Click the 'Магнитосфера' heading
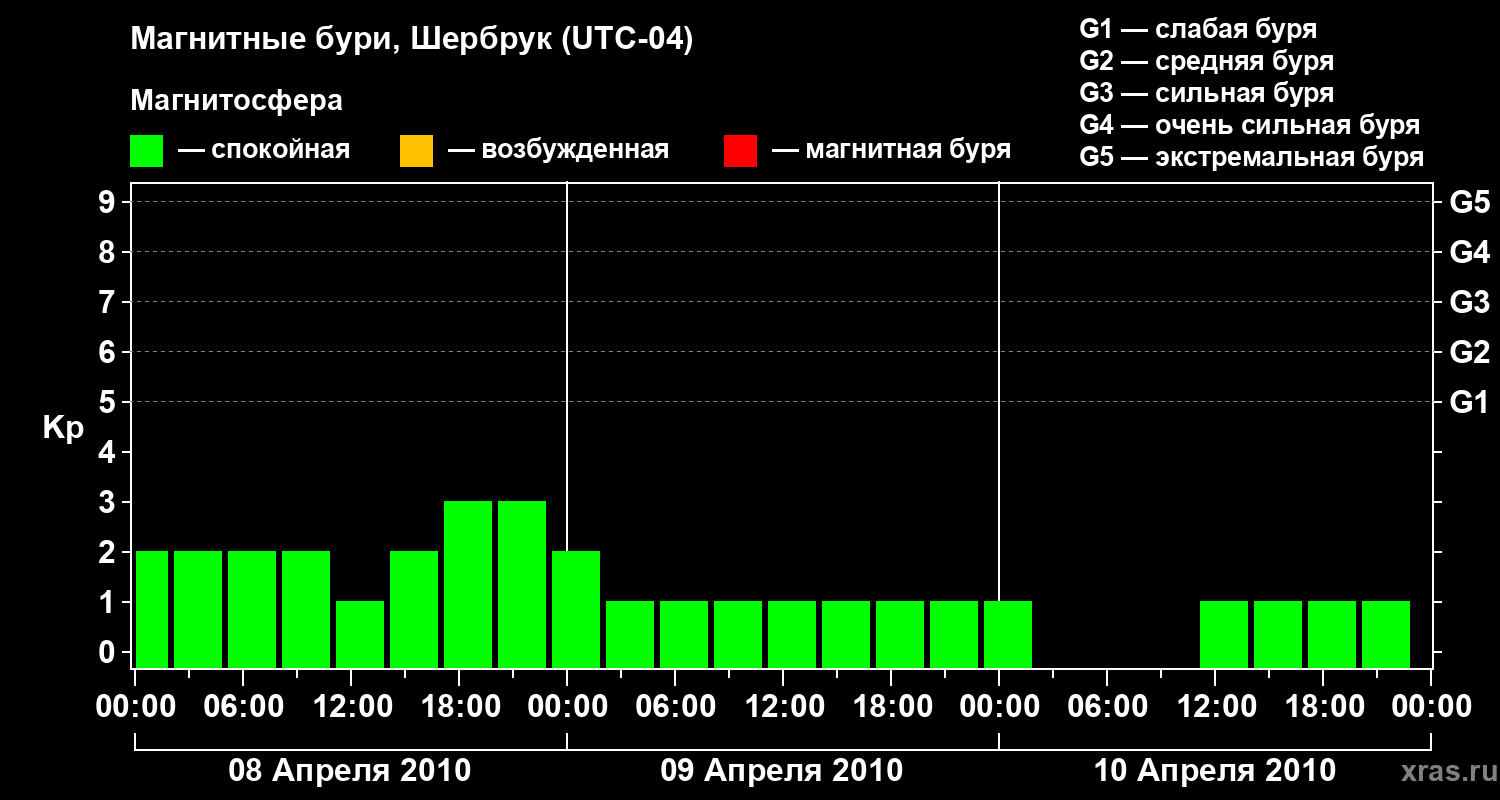 [x=237, y=101]
